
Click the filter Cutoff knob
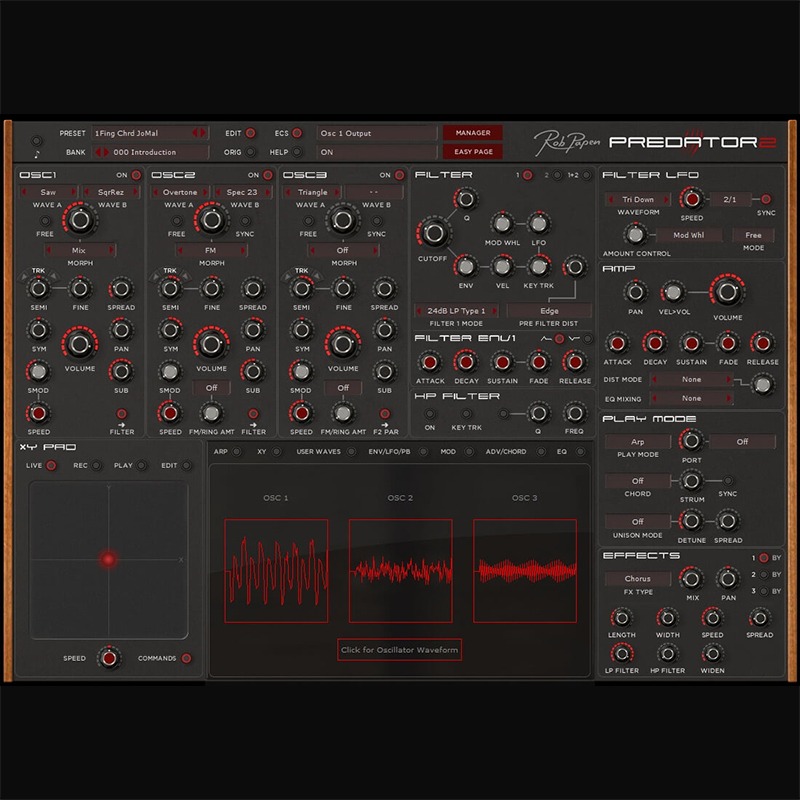coord(434,233)
